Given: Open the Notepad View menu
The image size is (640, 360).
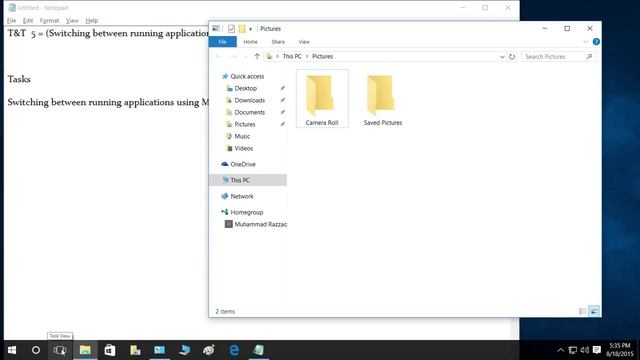Looking at the screenshot, I should click(72, 20).
